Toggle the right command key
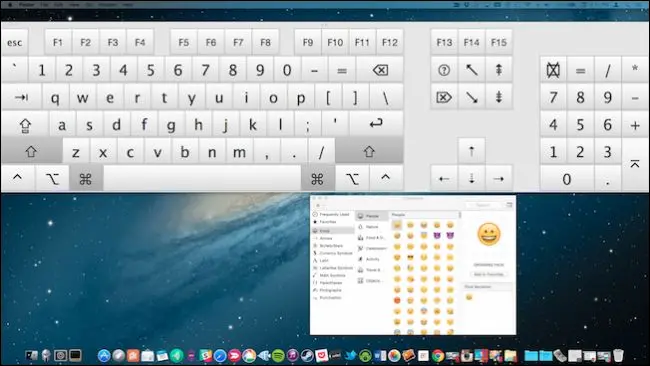The image size is (650, 366). [x=317, y=179]
